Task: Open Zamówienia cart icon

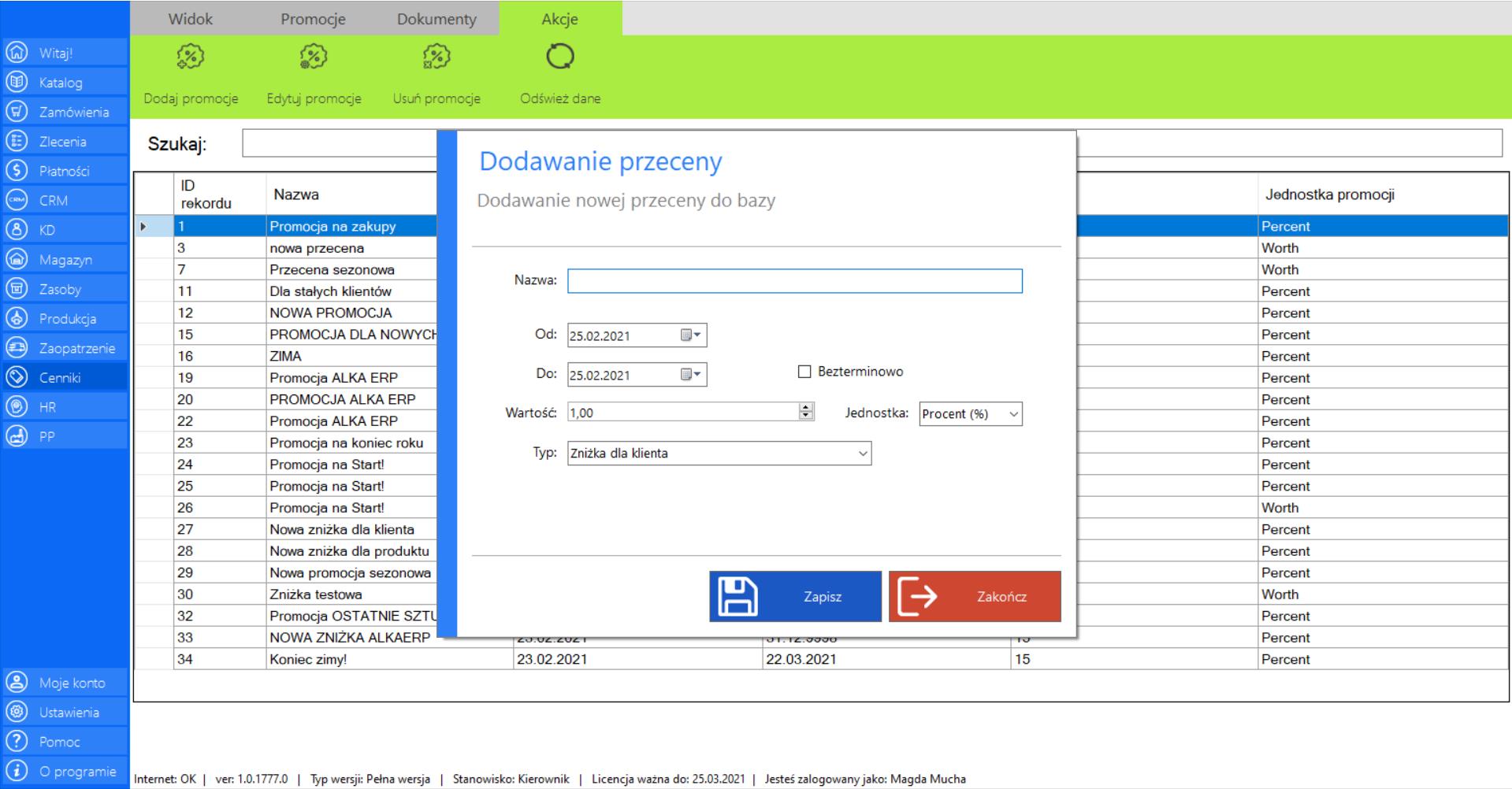Action: [x=16, y=112]
